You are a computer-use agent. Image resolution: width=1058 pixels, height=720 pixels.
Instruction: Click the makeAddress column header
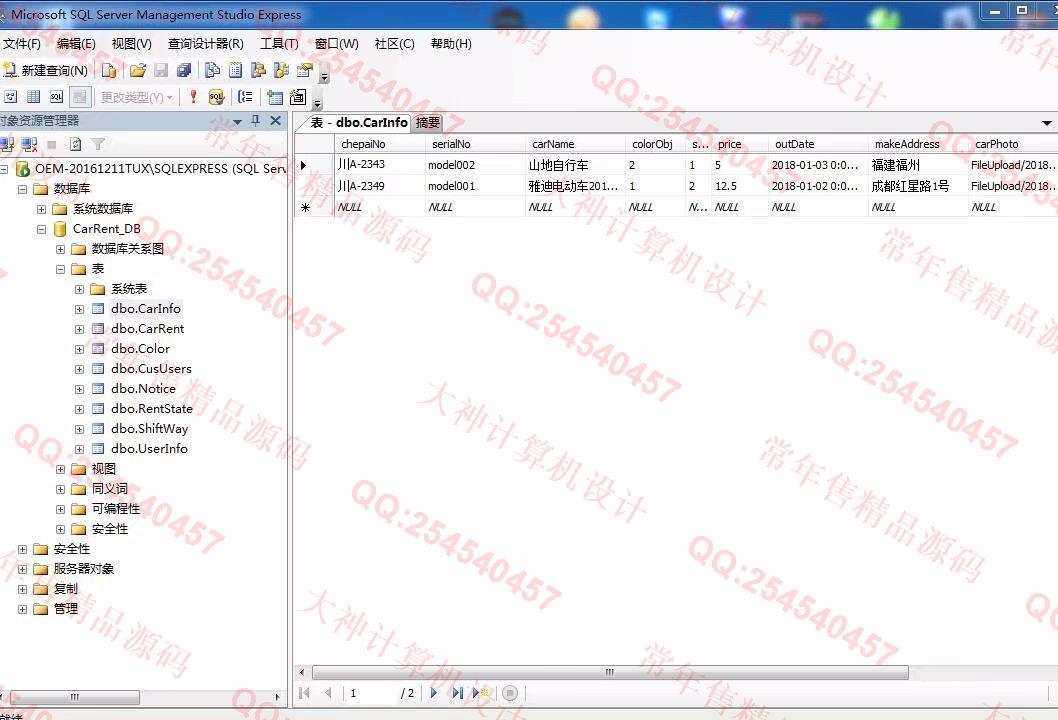pos(918,144)
